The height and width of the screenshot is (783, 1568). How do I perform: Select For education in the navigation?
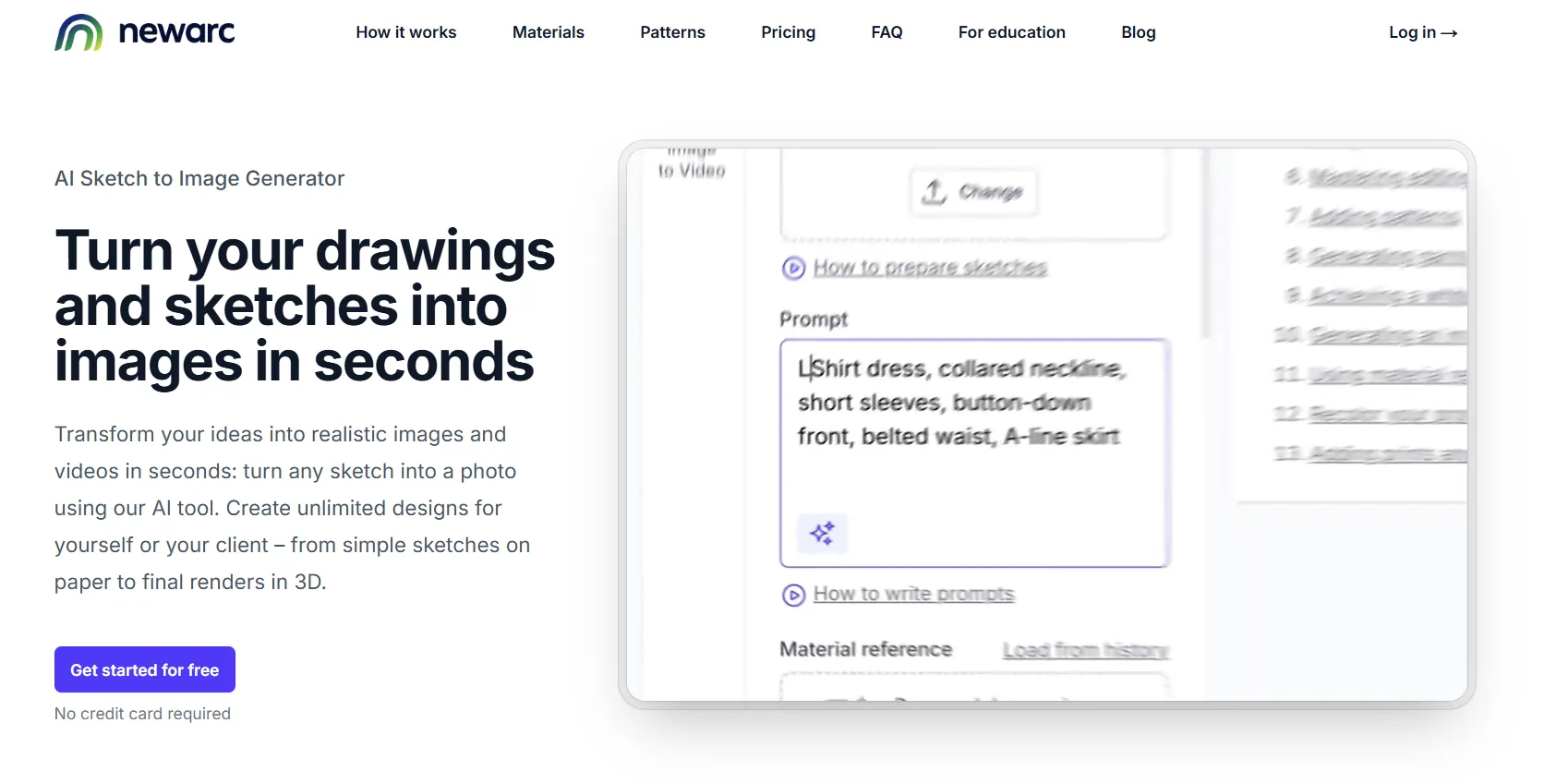[1012, 32]
